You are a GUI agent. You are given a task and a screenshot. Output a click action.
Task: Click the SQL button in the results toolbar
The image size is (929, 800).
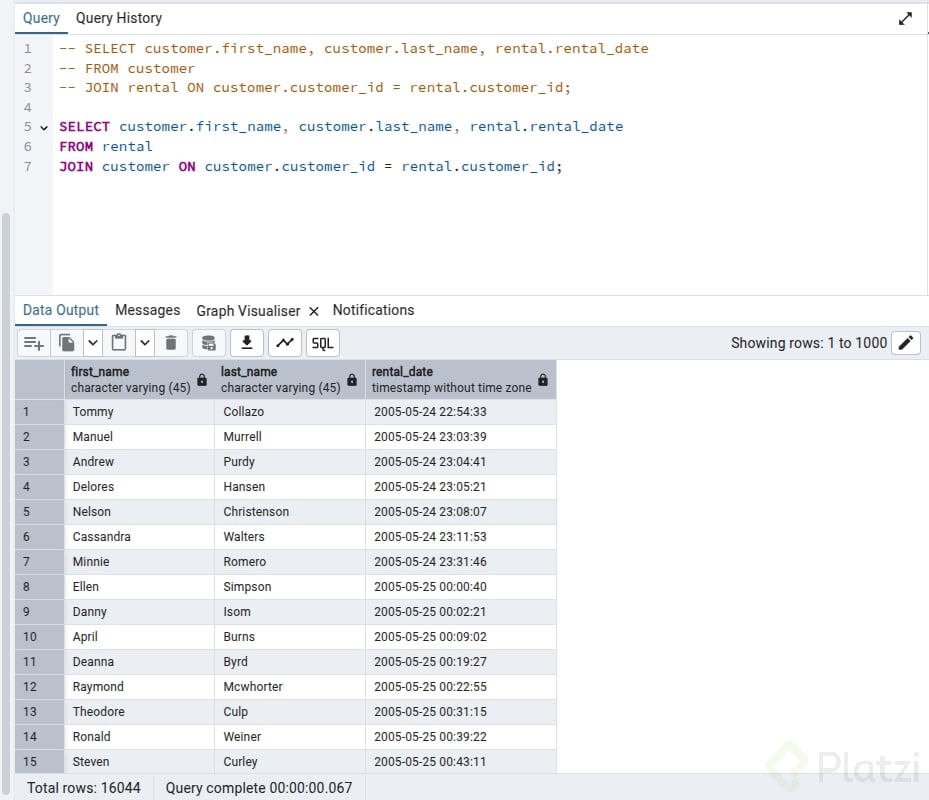pyautogui.click(x=322, y=343)
